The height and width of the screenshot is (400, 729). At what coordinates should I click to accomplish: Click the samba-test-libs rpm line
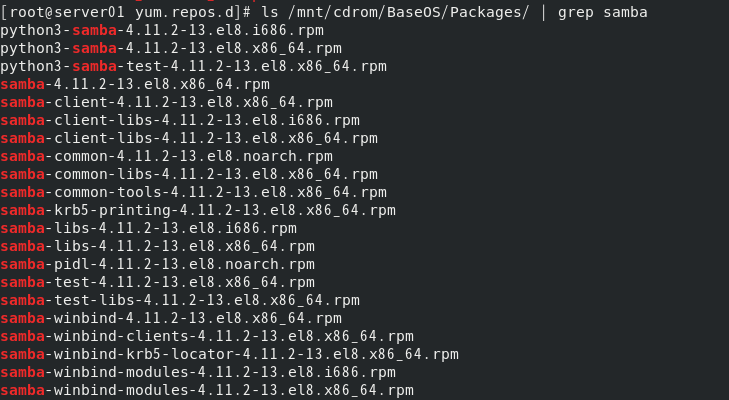[x=180, y=300]
